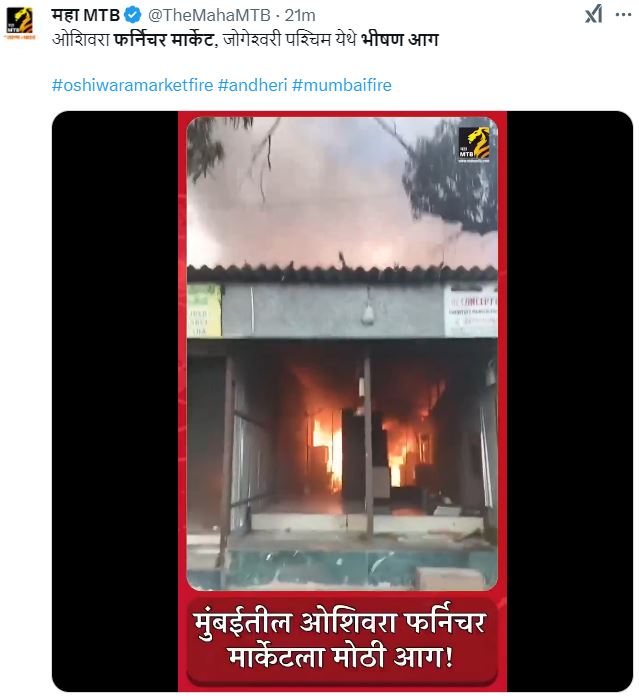Screen dimensions: 639x696
Task: Click the flames inside the shop
Action: (x=368, y=448)
